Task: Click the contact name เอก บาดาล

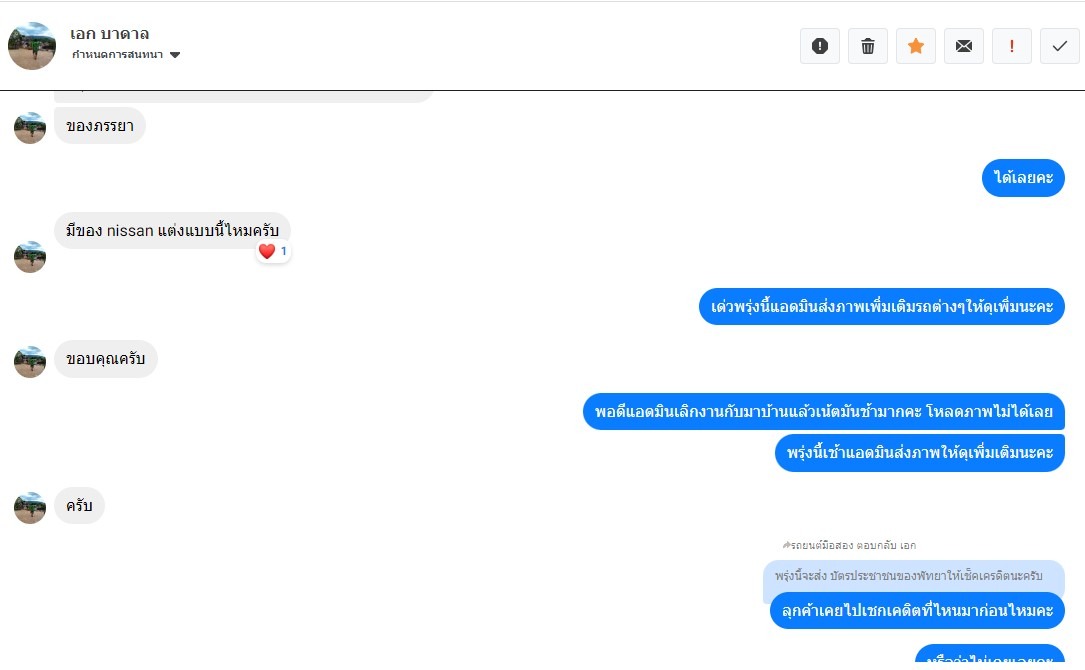Action: click(109, 33)
